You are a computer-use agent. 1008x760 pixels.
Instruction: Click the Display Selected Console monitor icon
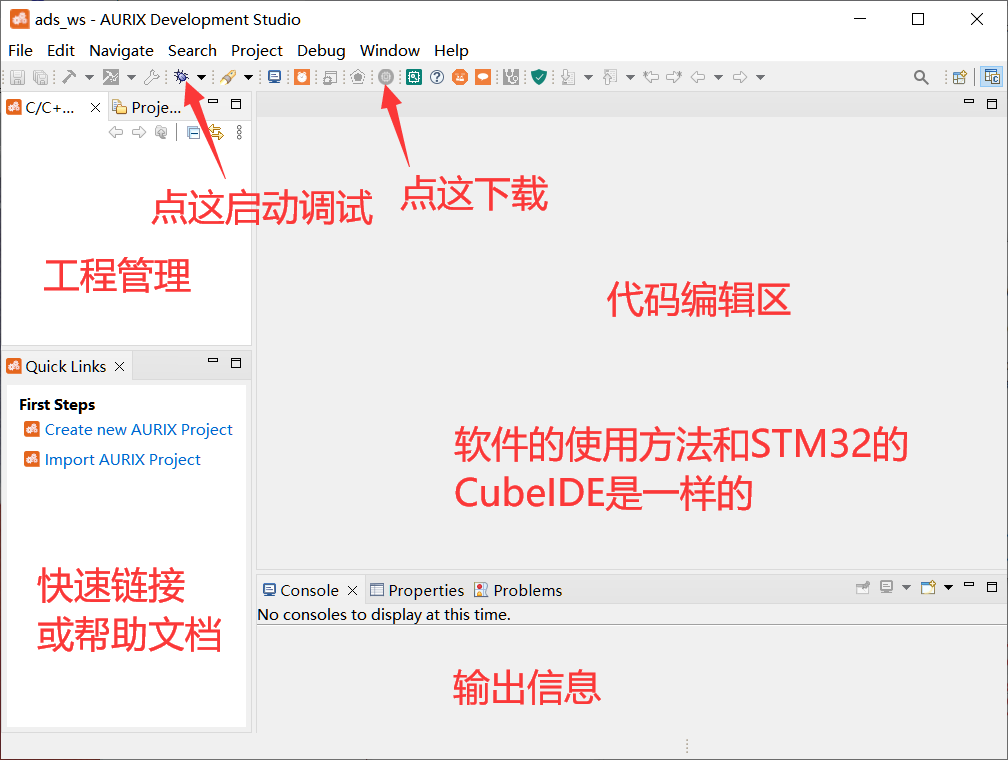coord(886,587)
